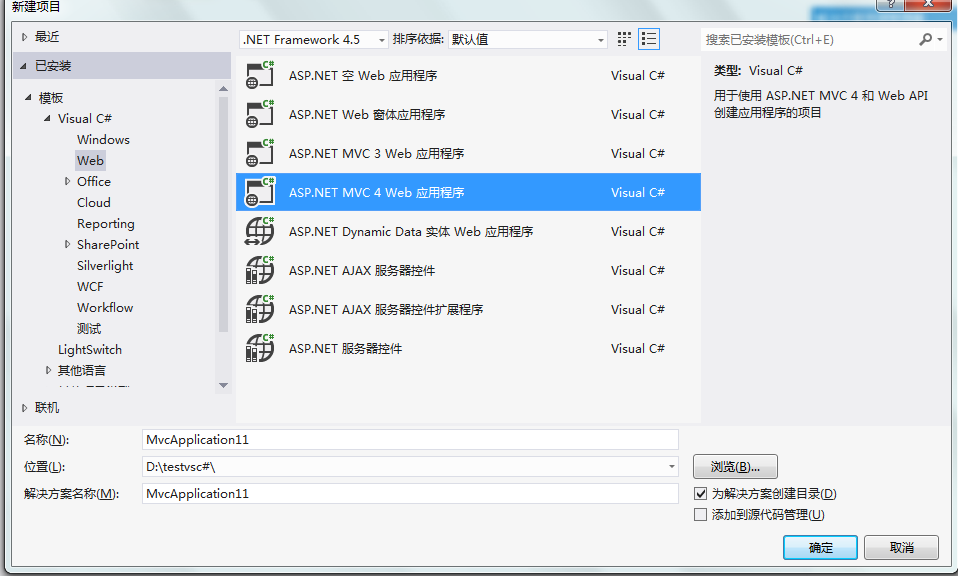Select the Silverlight template category

105,266
